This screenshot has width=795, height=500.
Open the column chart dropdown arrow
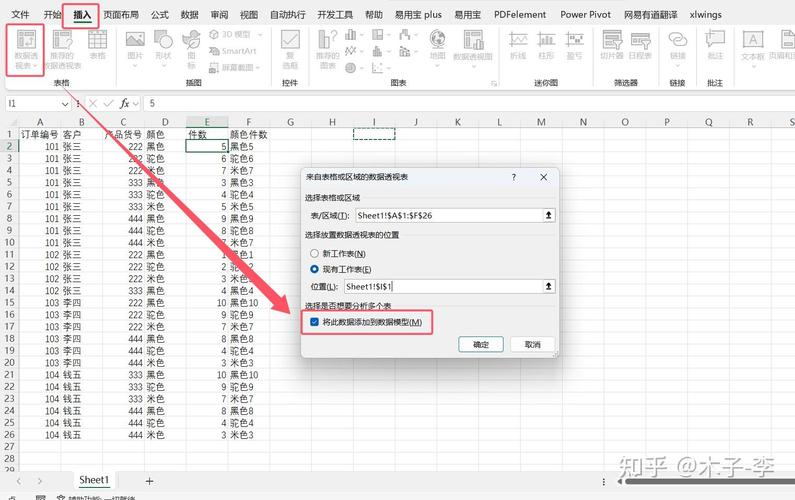362,35
